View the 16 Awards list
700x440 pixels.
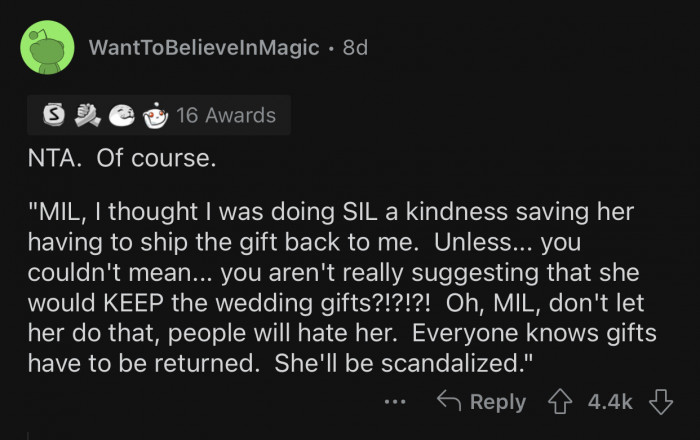pos(225,115)
